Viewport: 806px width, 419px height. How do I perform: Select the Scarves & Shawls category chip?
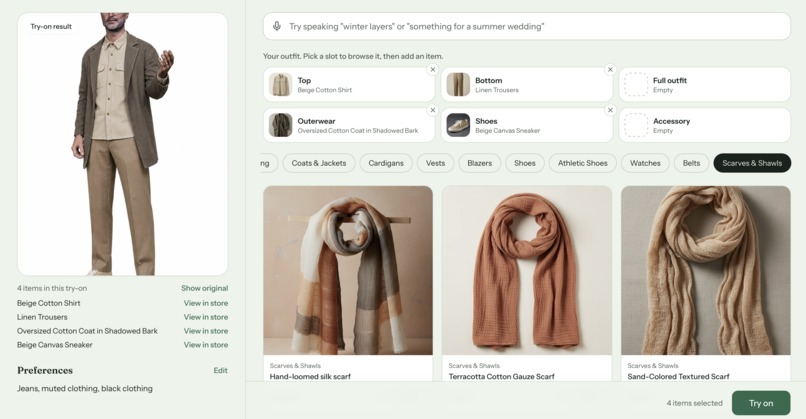click(x=752, y=163)
